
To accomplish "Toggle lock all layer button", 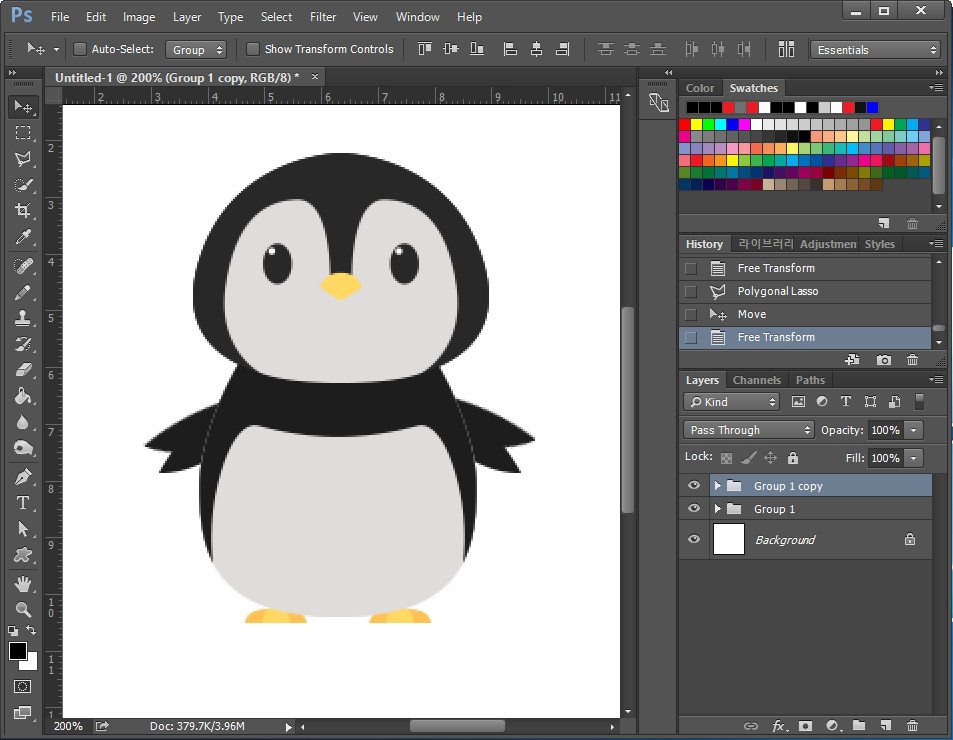I will click(793, 457).
